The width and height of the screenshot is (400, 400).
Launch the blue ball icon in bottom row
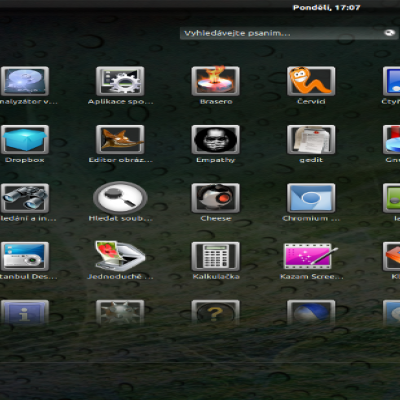pos(311,313)
